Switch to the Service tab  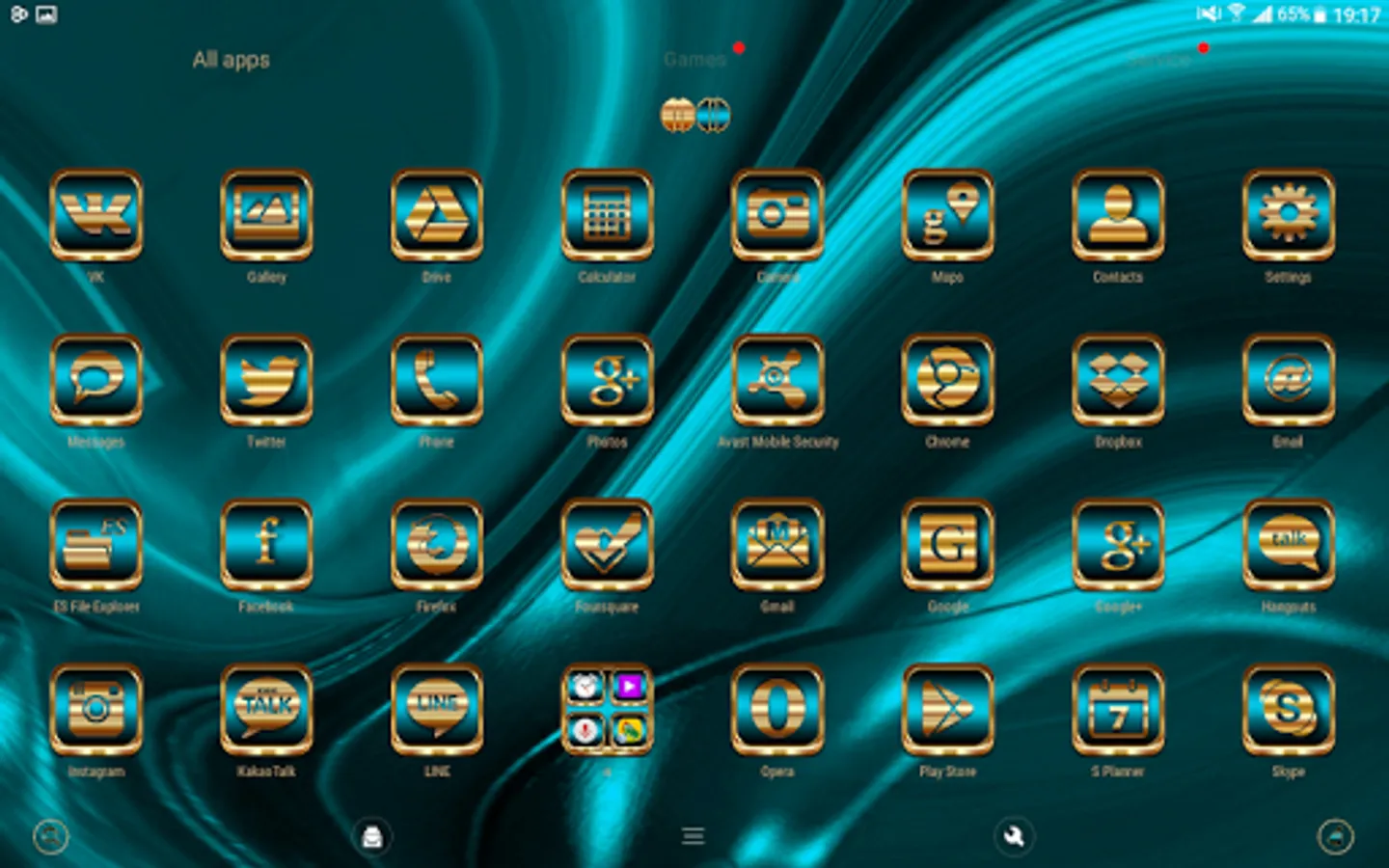coord(1159,60)
